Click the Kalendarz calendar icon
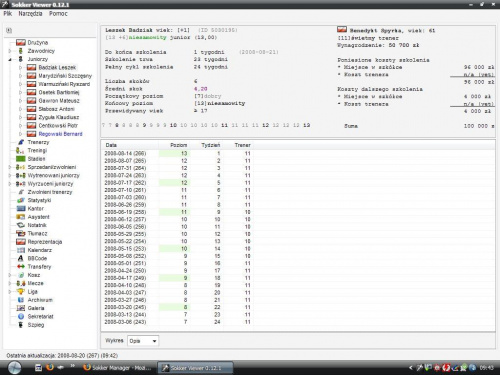 21,250
